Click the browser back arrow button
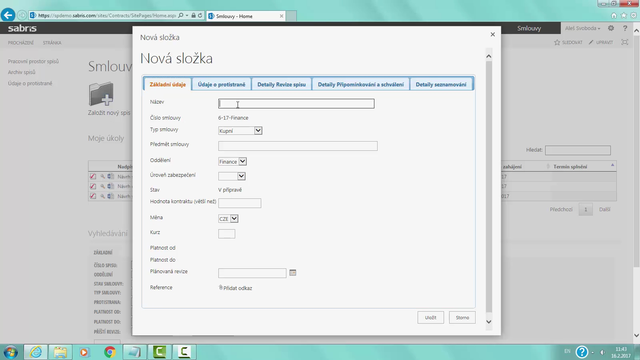Image resolution: width=640 pixels, height=360 pixels. (x=8, y=15)
